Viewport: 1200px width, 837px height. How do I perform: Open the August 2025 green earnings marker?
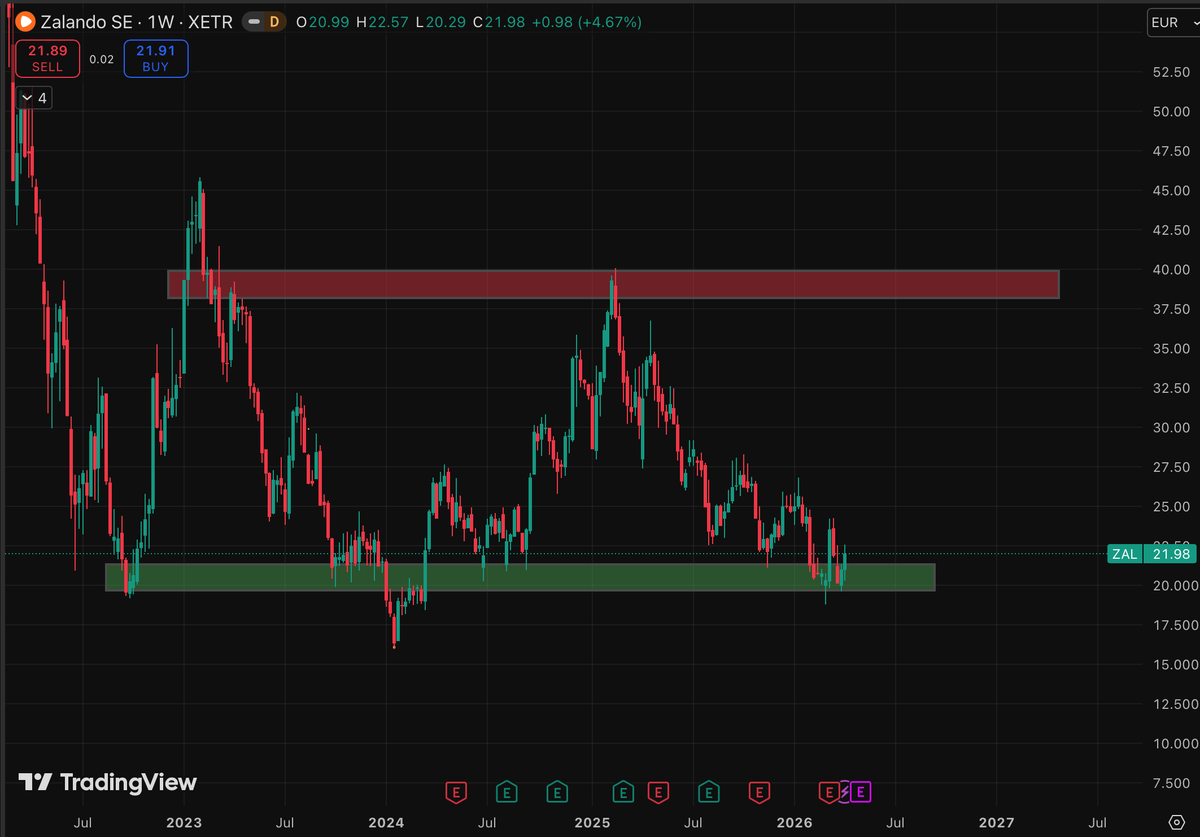709,792
